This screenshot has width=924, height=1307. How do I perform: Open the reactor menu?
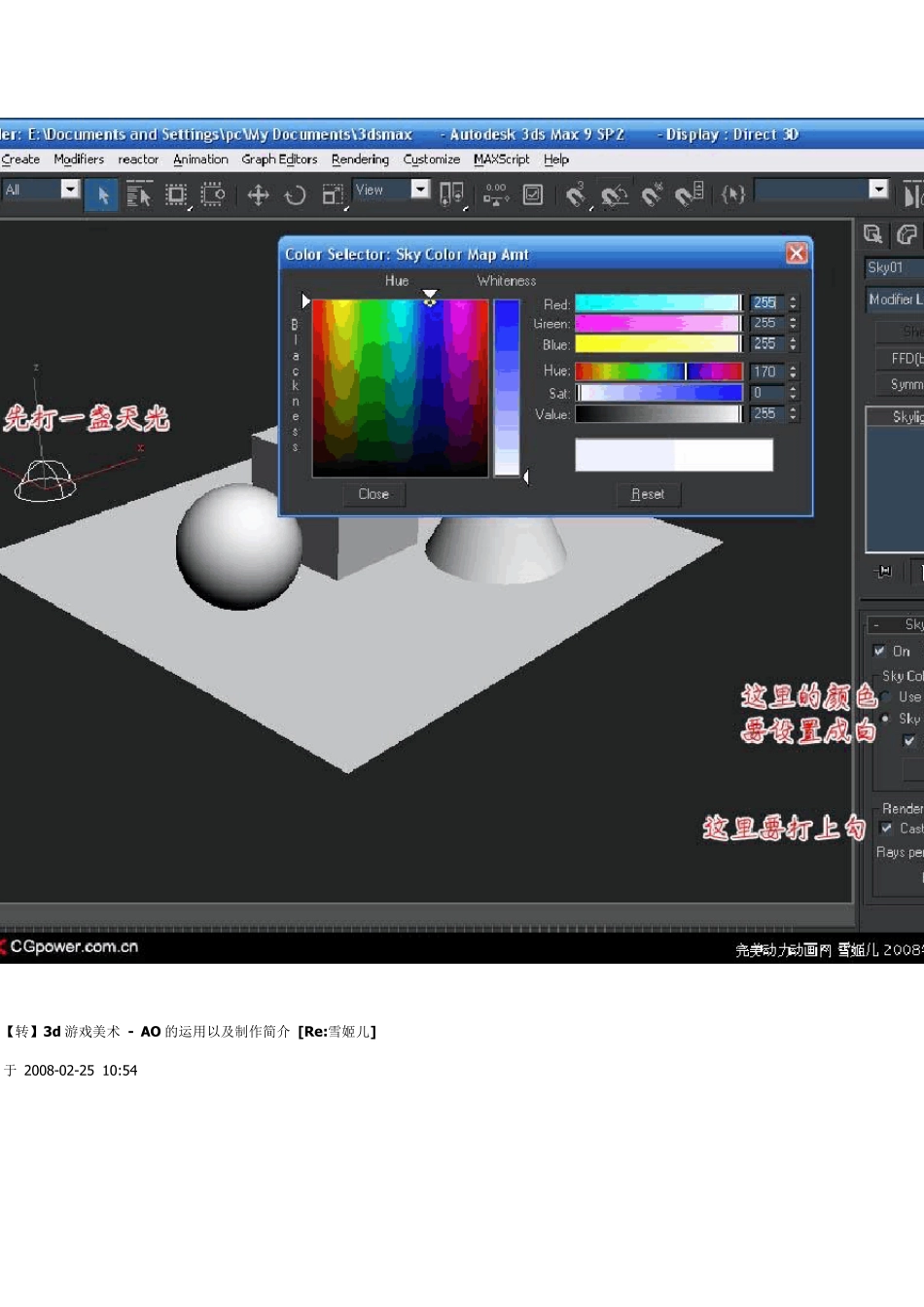(138, 159)
